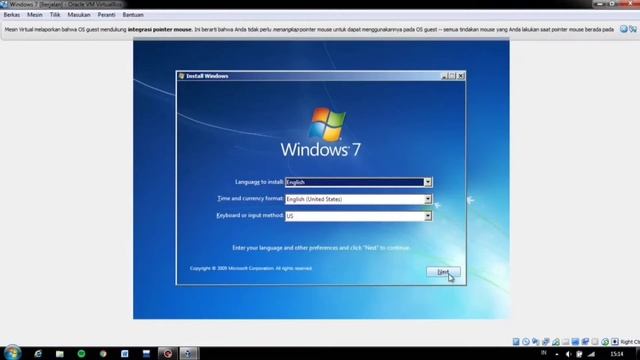
Task: Open the volume speaker icon in system tray
Action: click(568, 354)
